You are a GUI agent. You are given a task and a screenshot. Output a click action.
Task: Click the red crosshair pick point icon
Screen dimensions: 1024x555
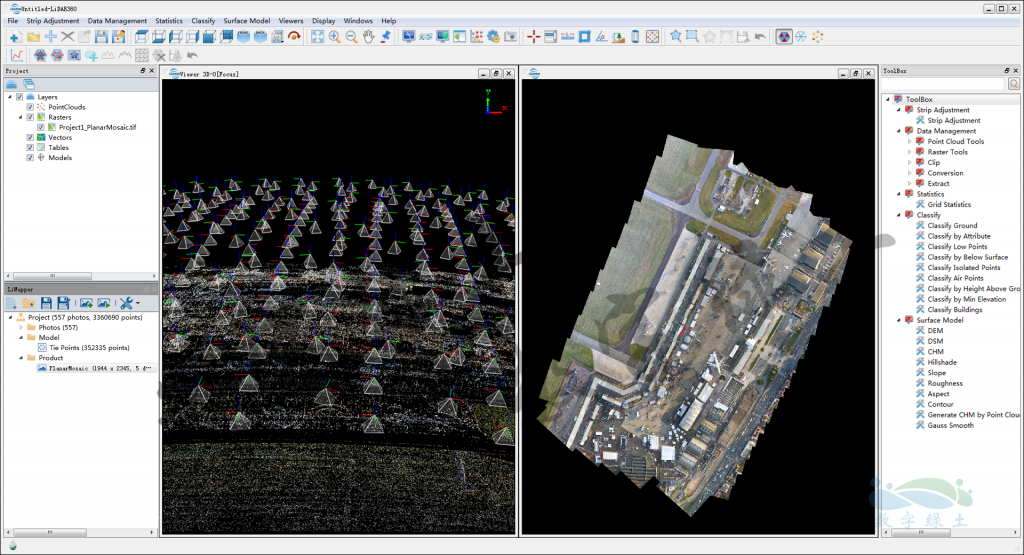(533, 37)
